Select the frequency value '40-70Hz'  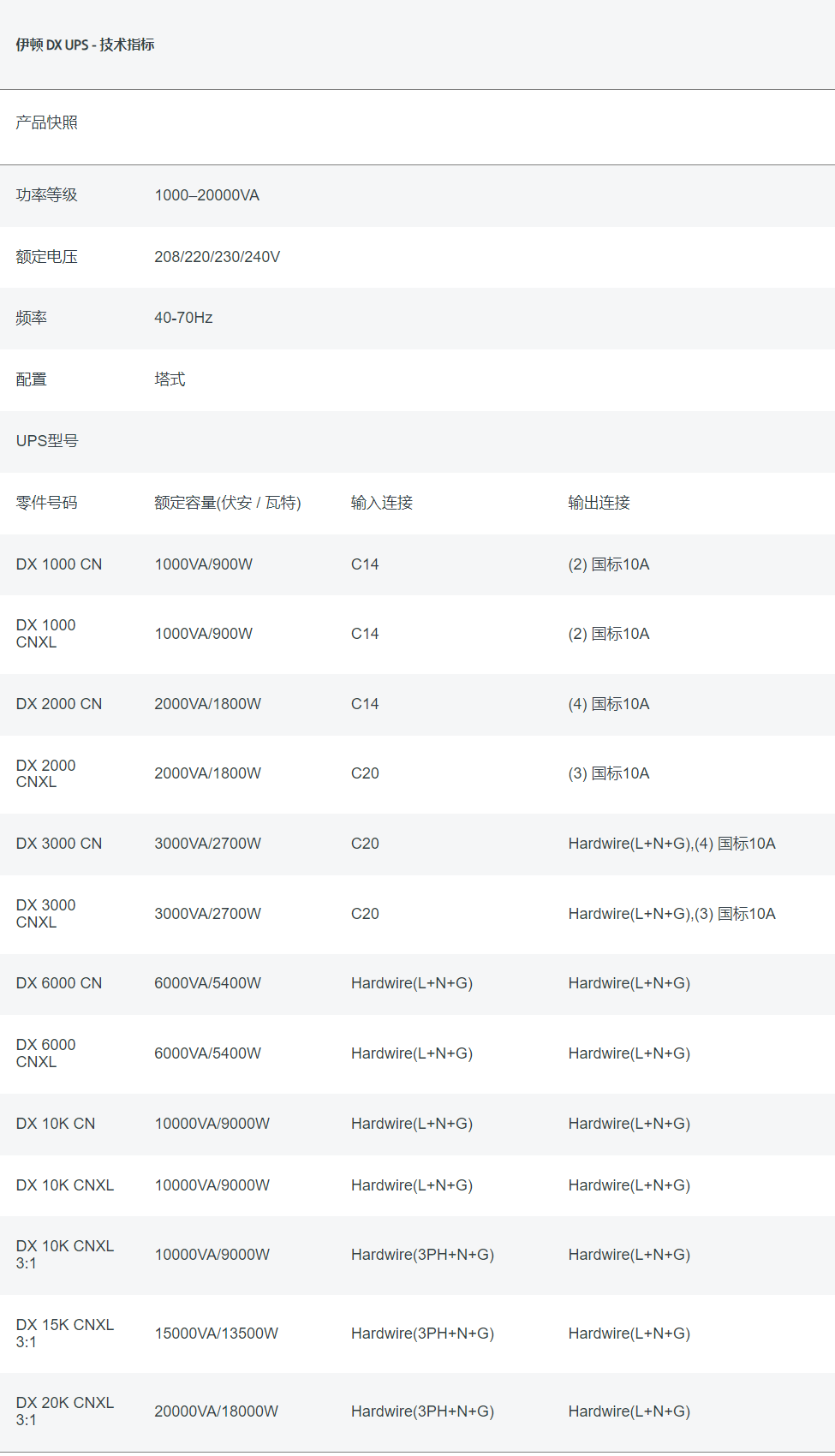point(183,318)
